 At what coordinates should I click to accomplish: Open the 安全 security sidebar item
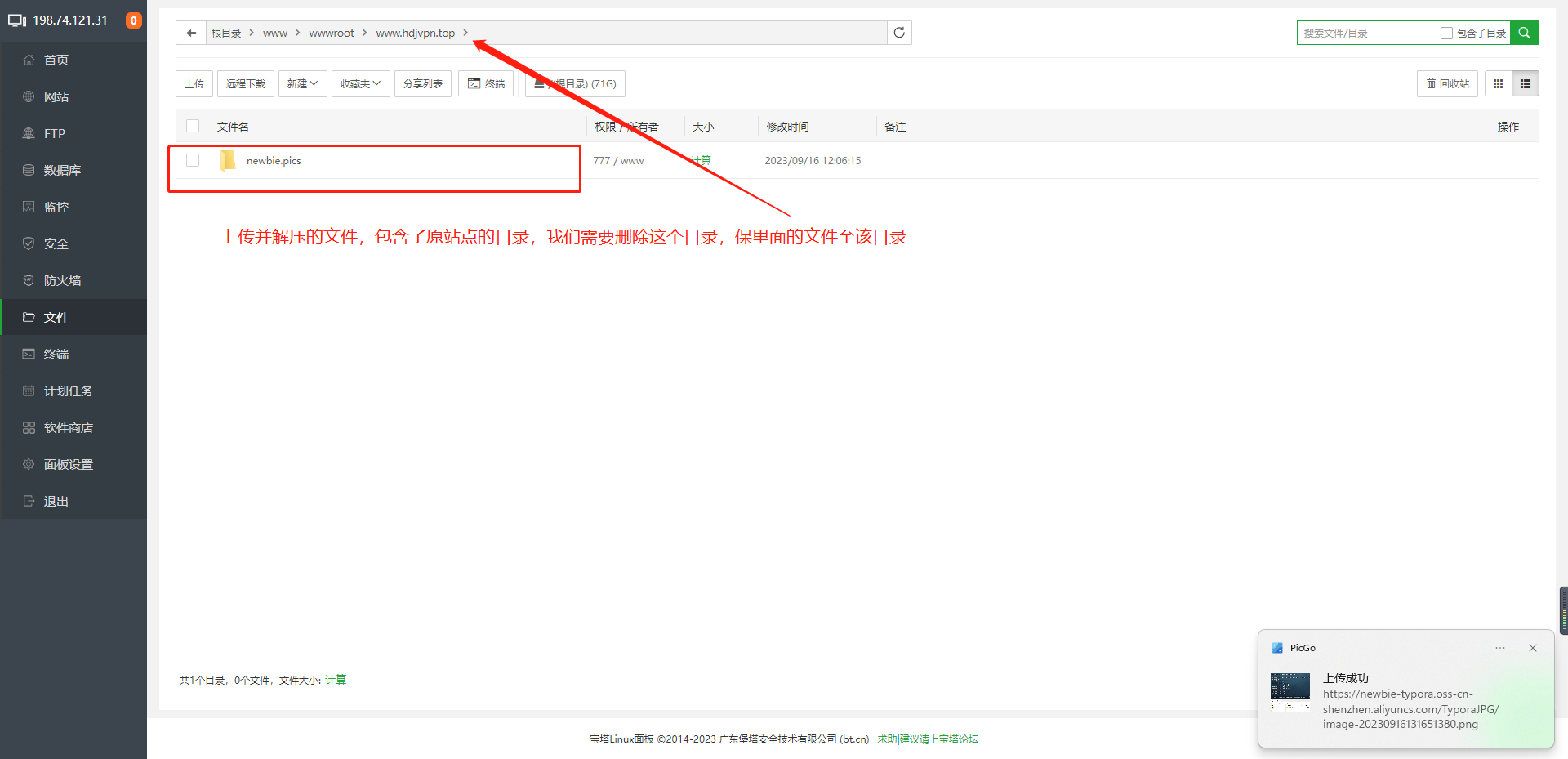pyautogui.click(x=73, y=243)
